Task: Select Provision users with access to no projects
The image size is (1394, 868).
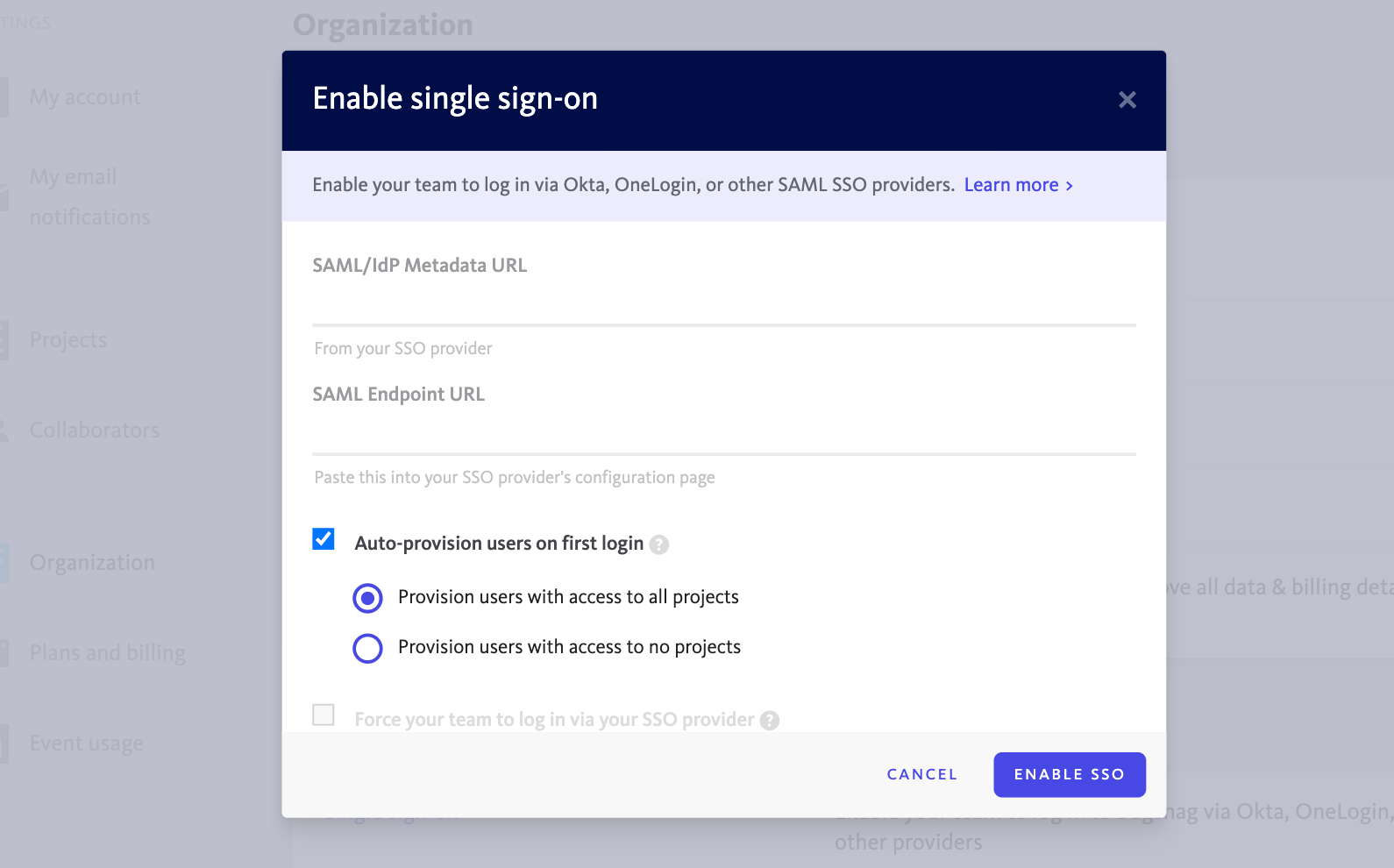Action: tap(367, 648)
